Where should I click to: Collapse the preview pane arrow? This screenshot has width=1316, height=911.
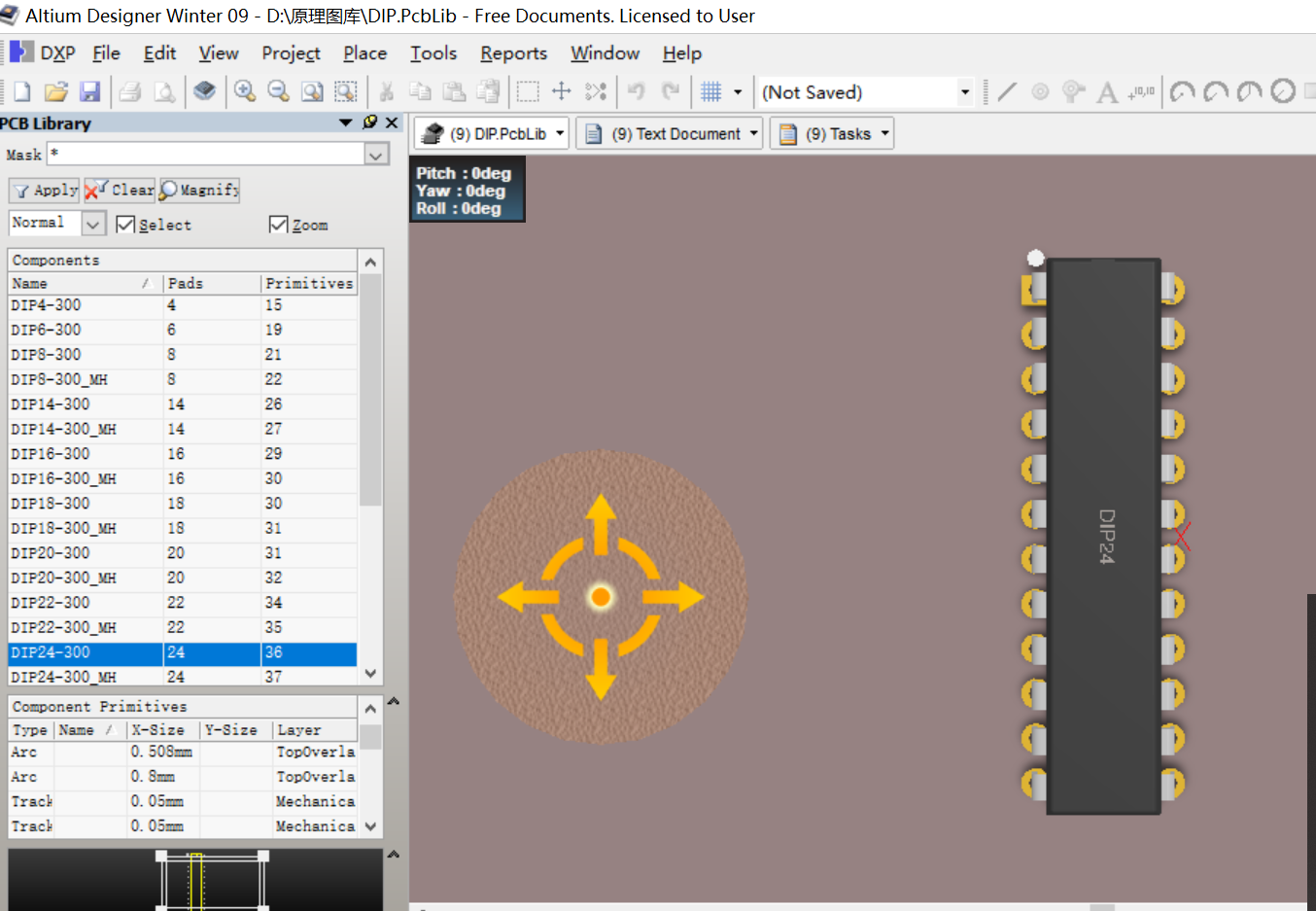point(394,855)
